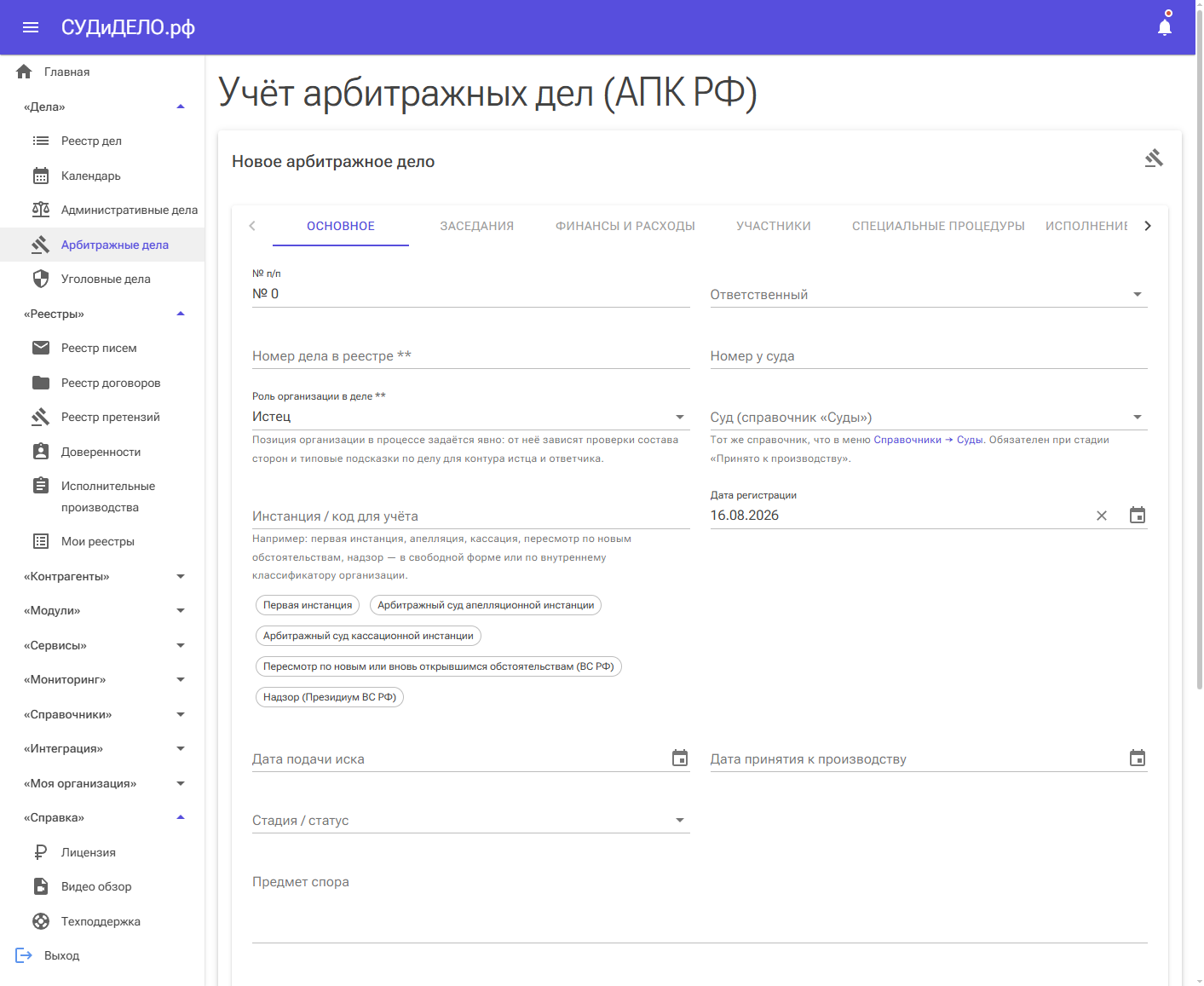
Task: Expand the «Интеграция» section
Action: tap(181, 748)
